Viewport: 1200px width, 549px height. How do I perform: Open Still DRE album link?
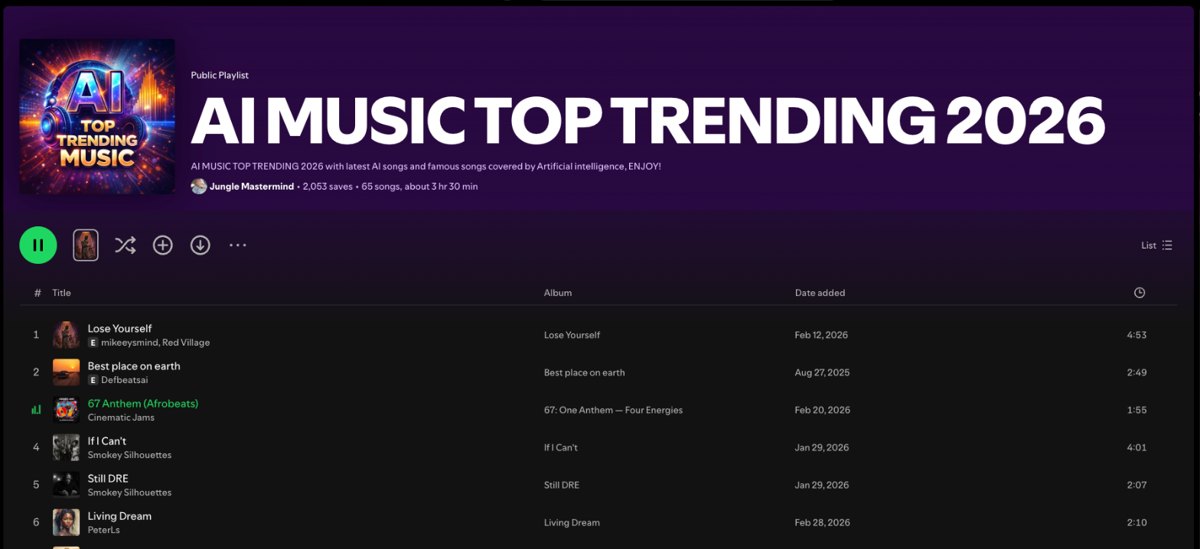562,485
